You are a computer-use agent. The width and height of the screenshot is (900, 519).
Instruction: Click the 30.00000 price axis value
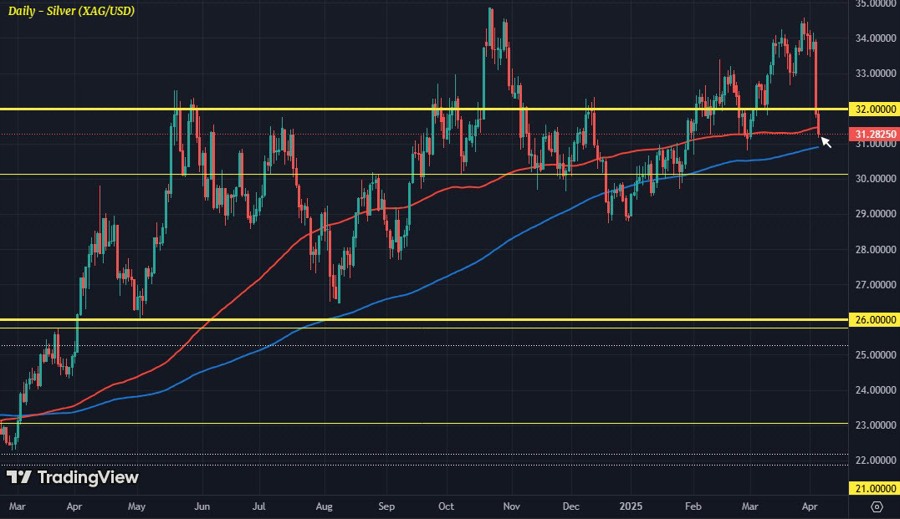875,179
